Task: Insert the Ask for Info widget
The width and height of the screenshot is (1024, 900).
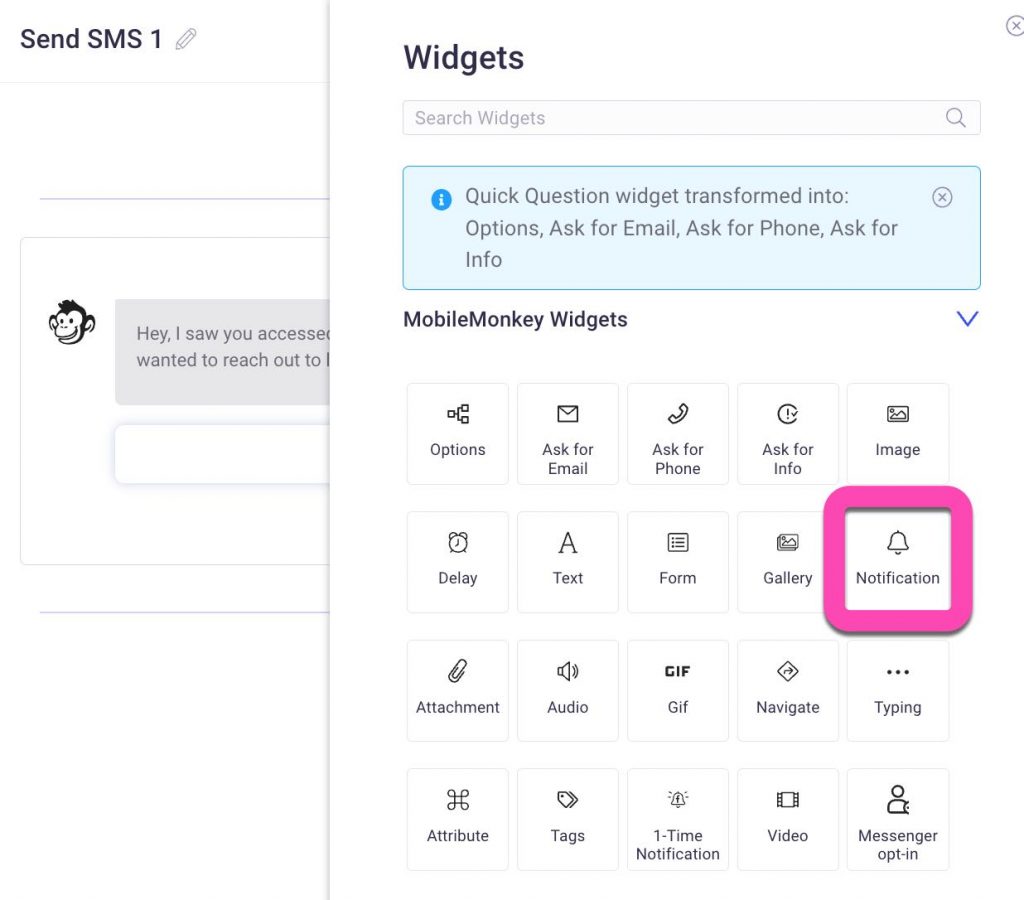Action: pos(788,433)
